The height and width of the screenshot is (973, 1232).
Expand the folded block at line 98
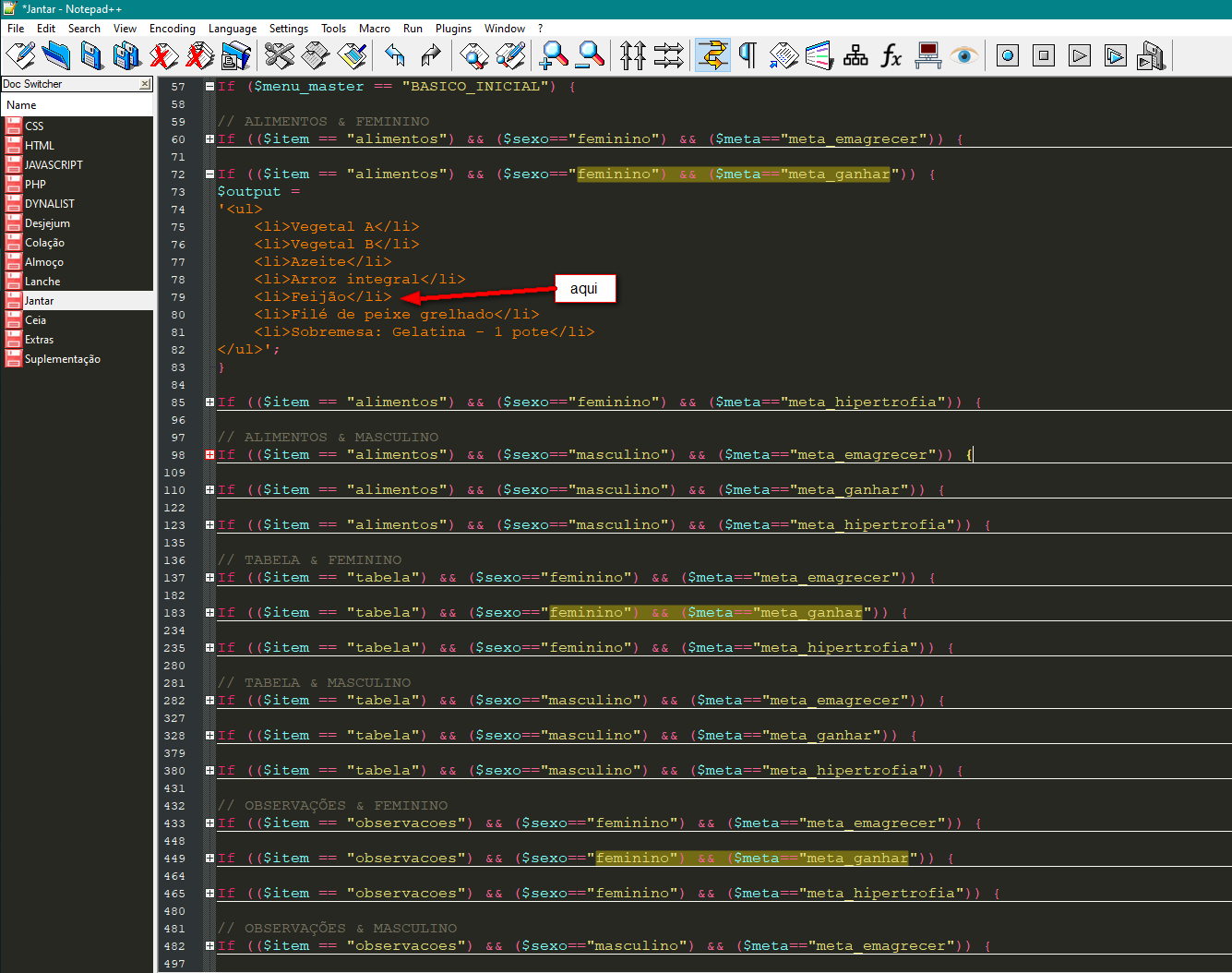click(209, 455)
